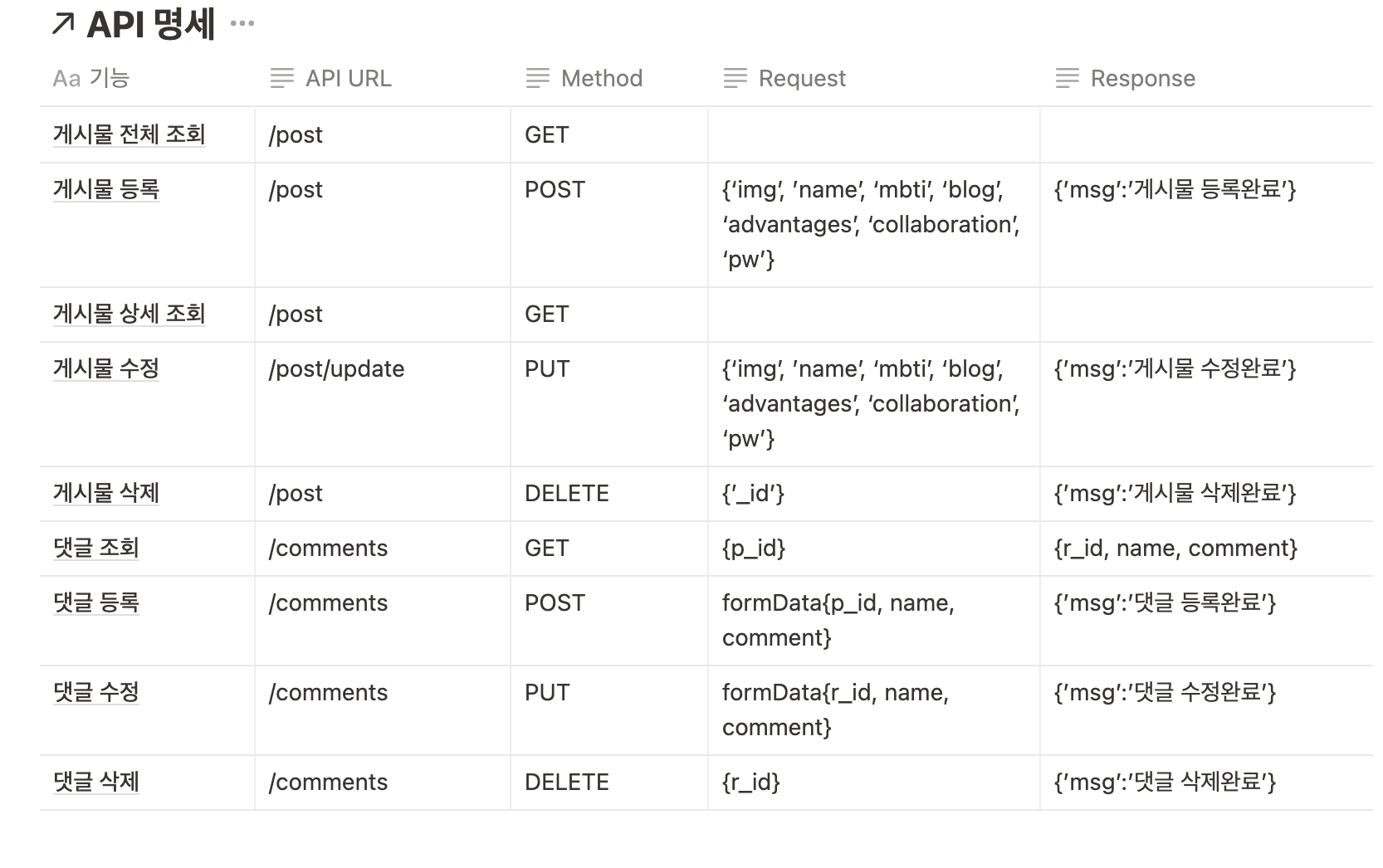Open the Response column header menu
This screenshot has height=868, width=1383.
tap(1142, 78)
